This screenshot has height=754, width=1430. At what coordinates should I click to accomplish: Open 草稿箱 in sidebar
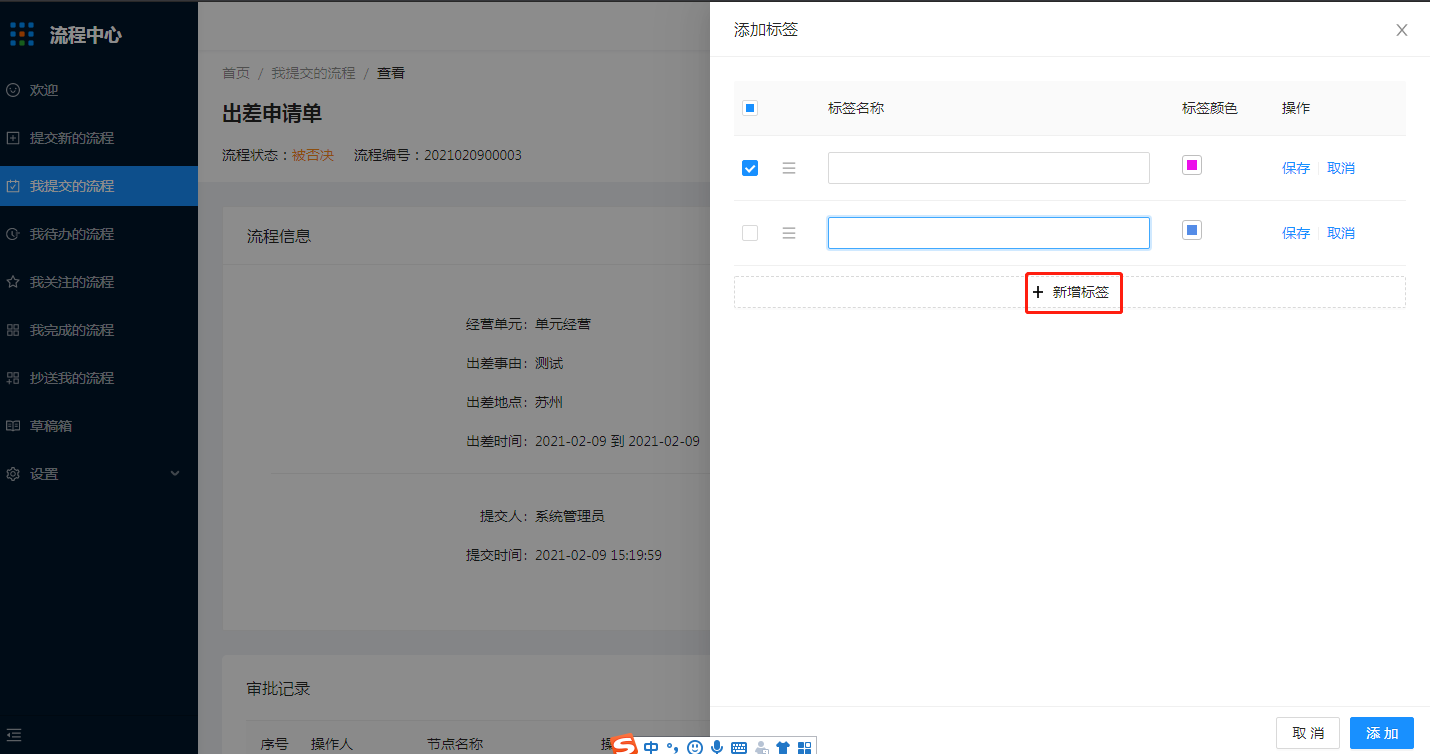click(99, 426)
